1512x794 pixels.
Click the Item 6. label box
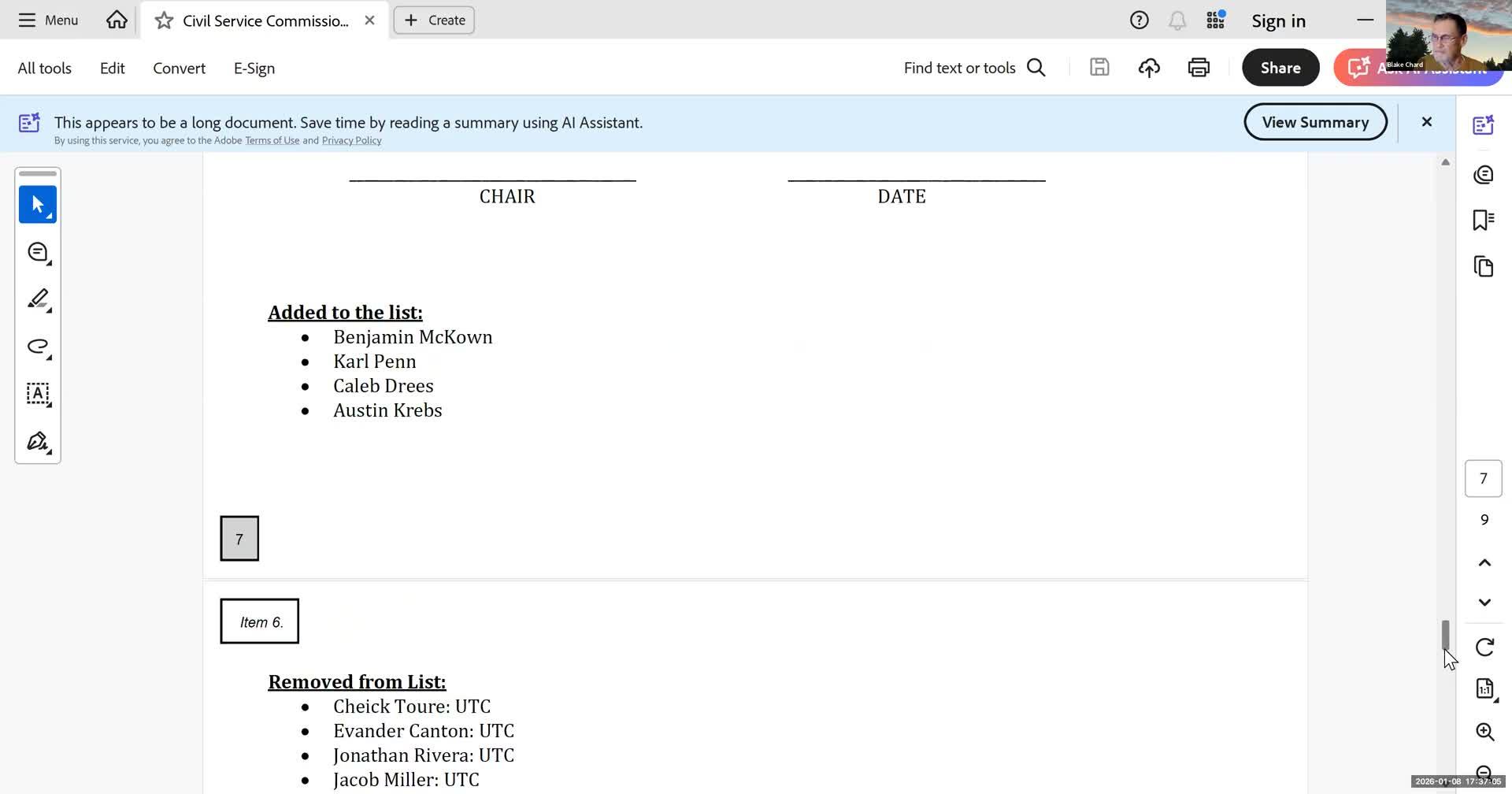click(260, 621)
